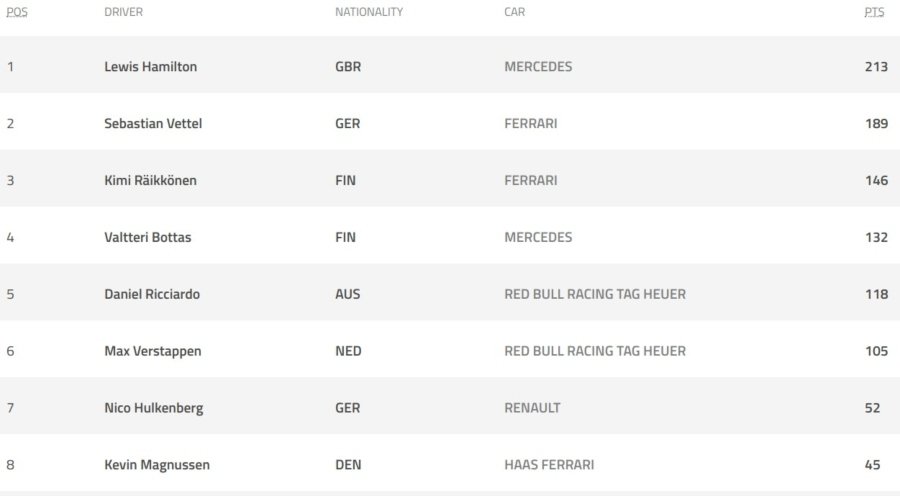Click RENAULT team link
Image resolution: width=900 pixels, height=496 pixels.
(532, 408)
